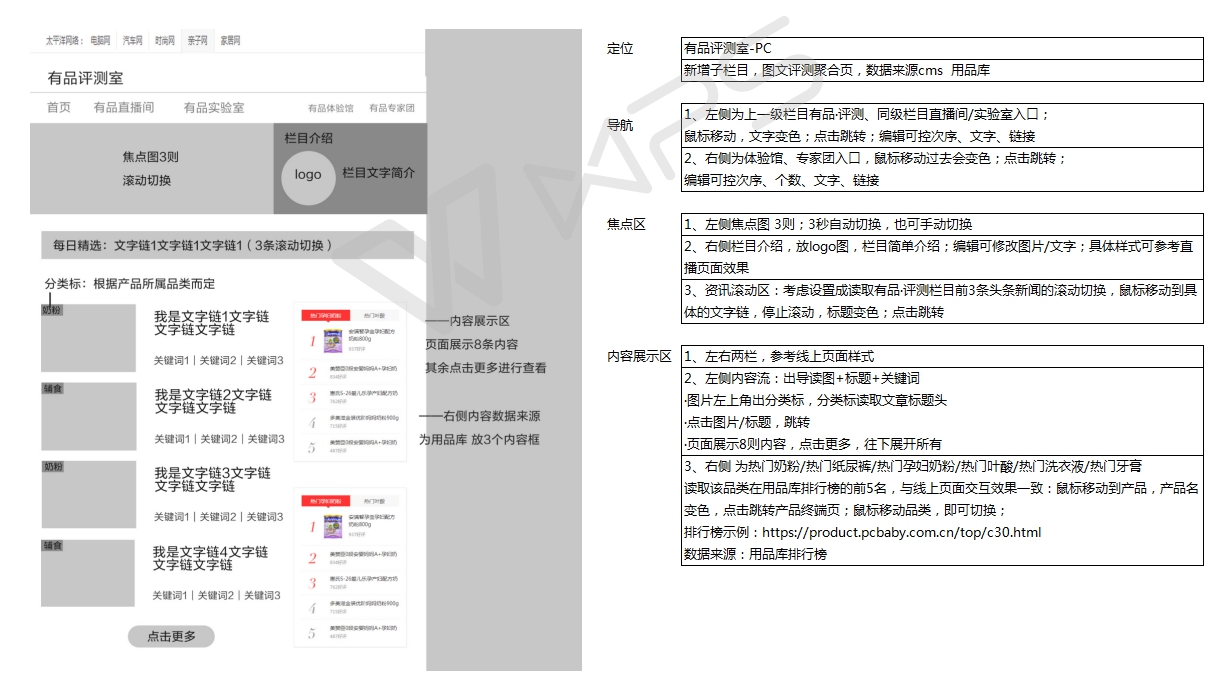Open the 有品专家团 link
Screen dimensions: 1221x693
point(391,108)
